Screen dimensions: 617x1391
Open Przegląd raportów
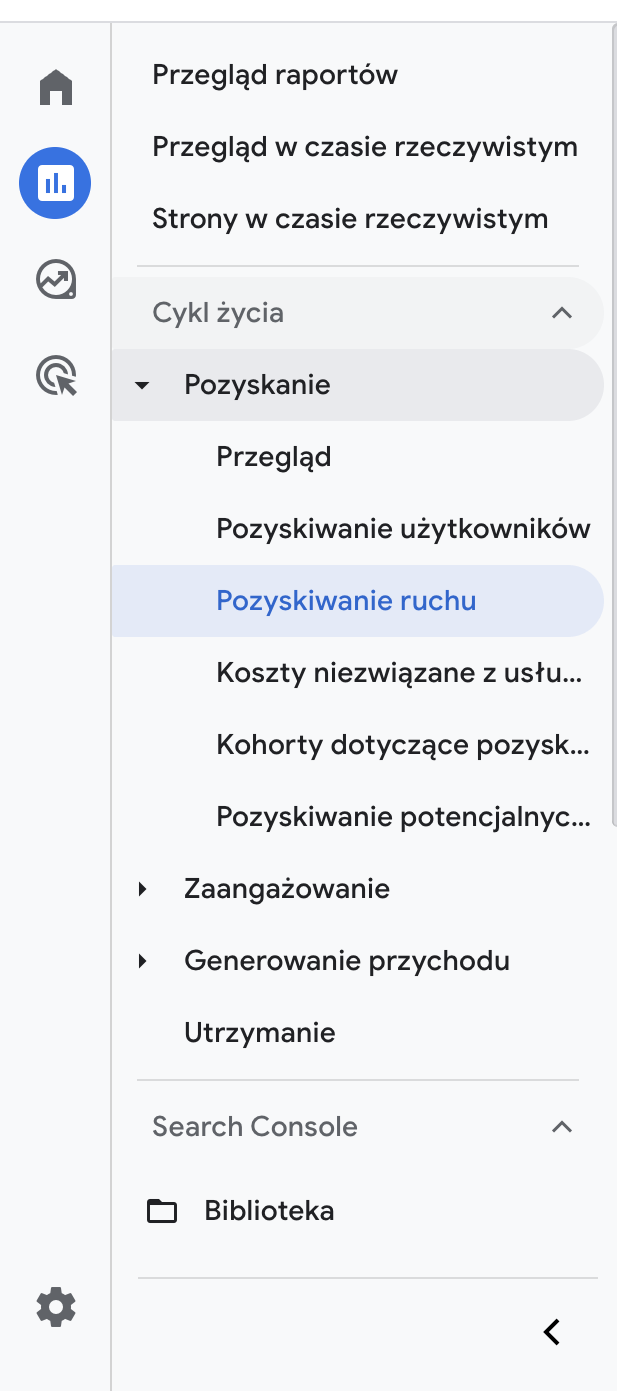point(275,75)
